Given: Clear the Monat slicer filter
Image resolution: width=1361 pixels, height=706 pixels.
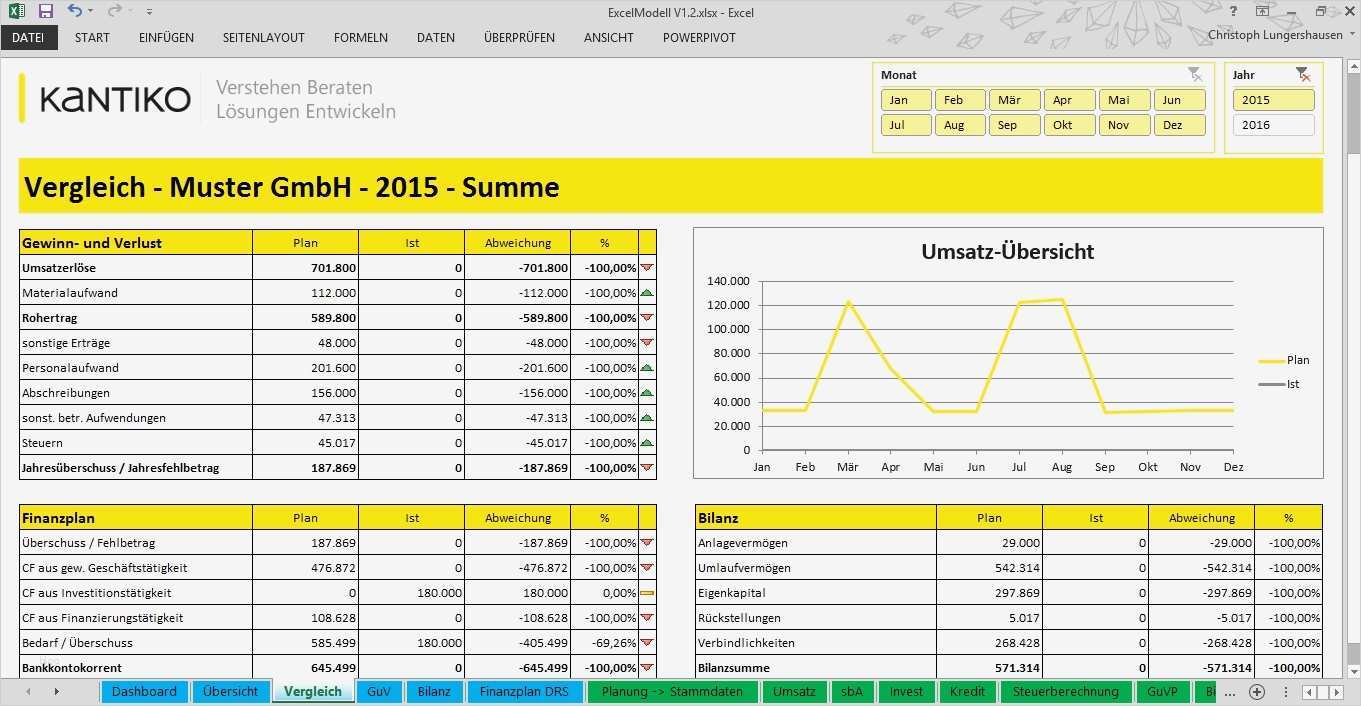Looking at the screenshot, I should [1195, 74].
